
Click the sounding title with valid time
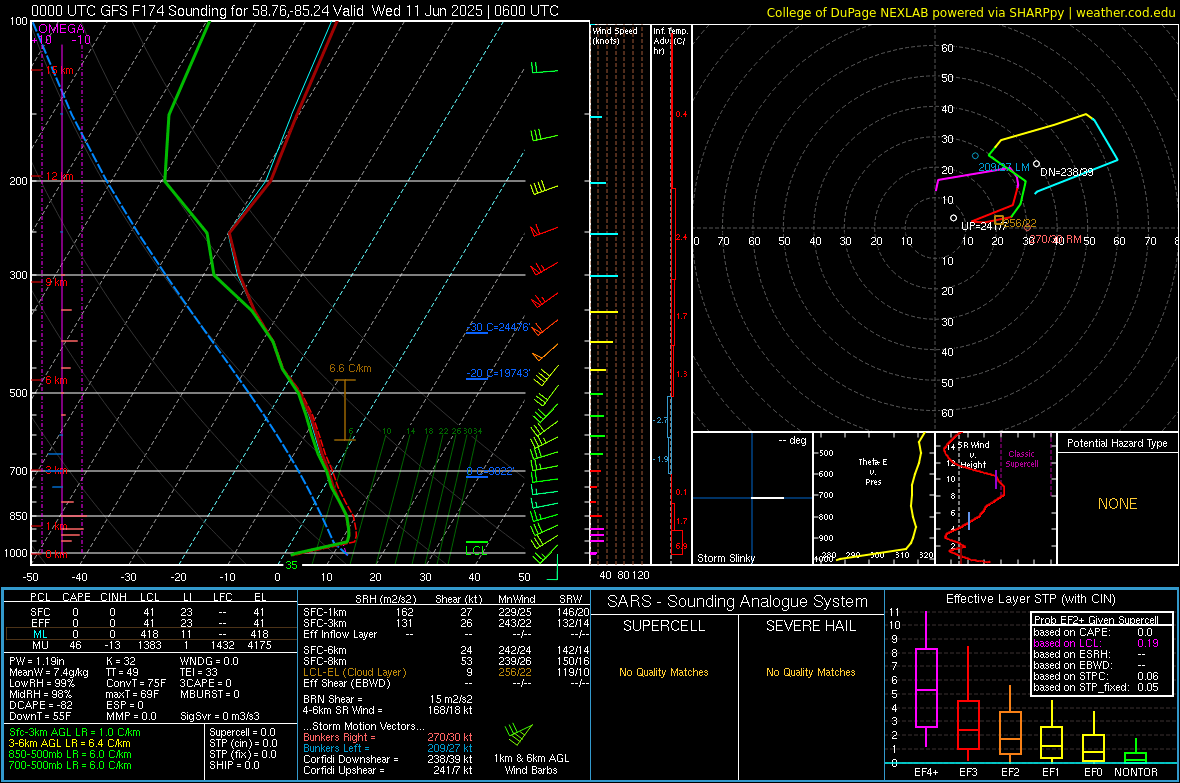click(x=295, y=11)
